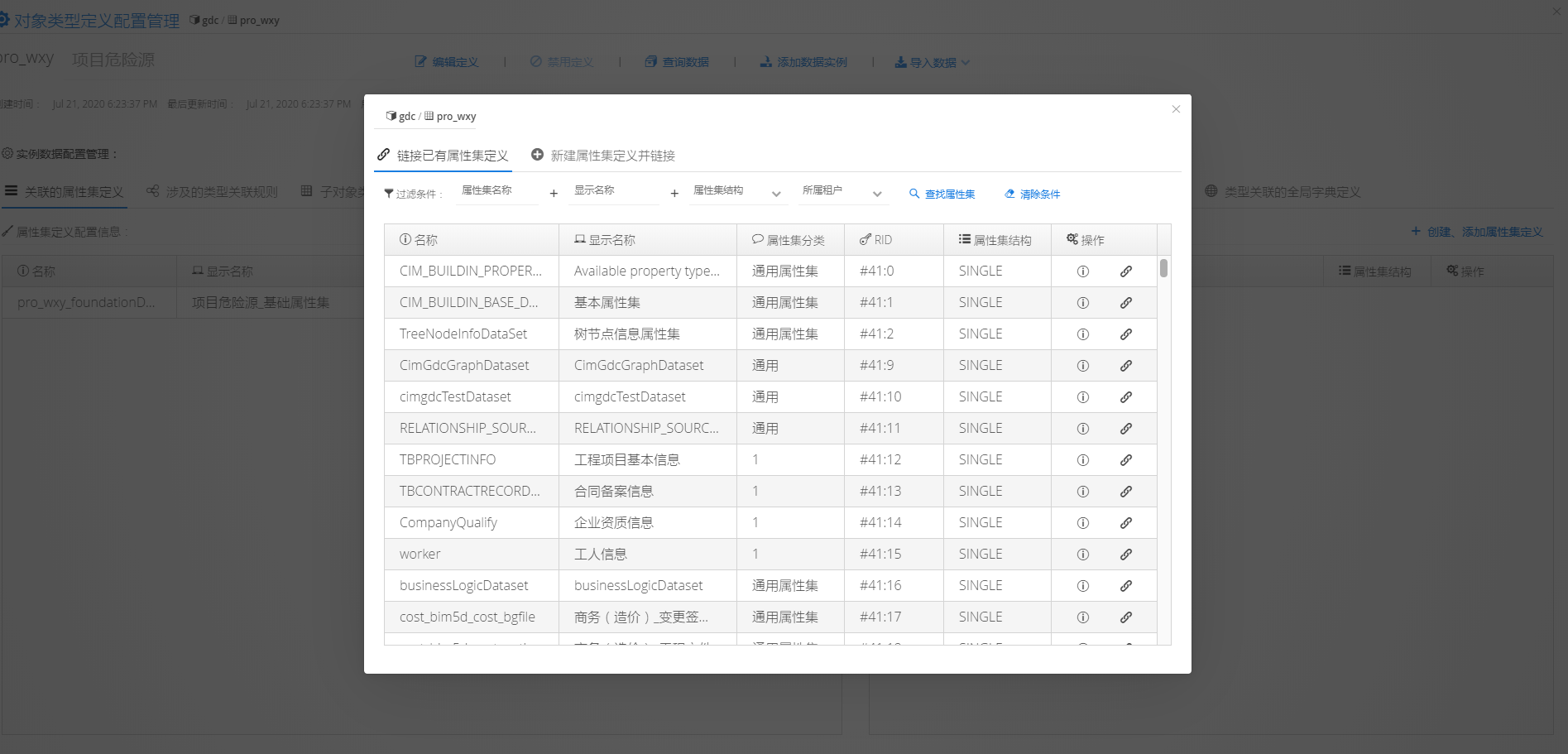1568x754 pixels.
Task: Click the 清除条件 clear button
Action: click(1032, 194)
